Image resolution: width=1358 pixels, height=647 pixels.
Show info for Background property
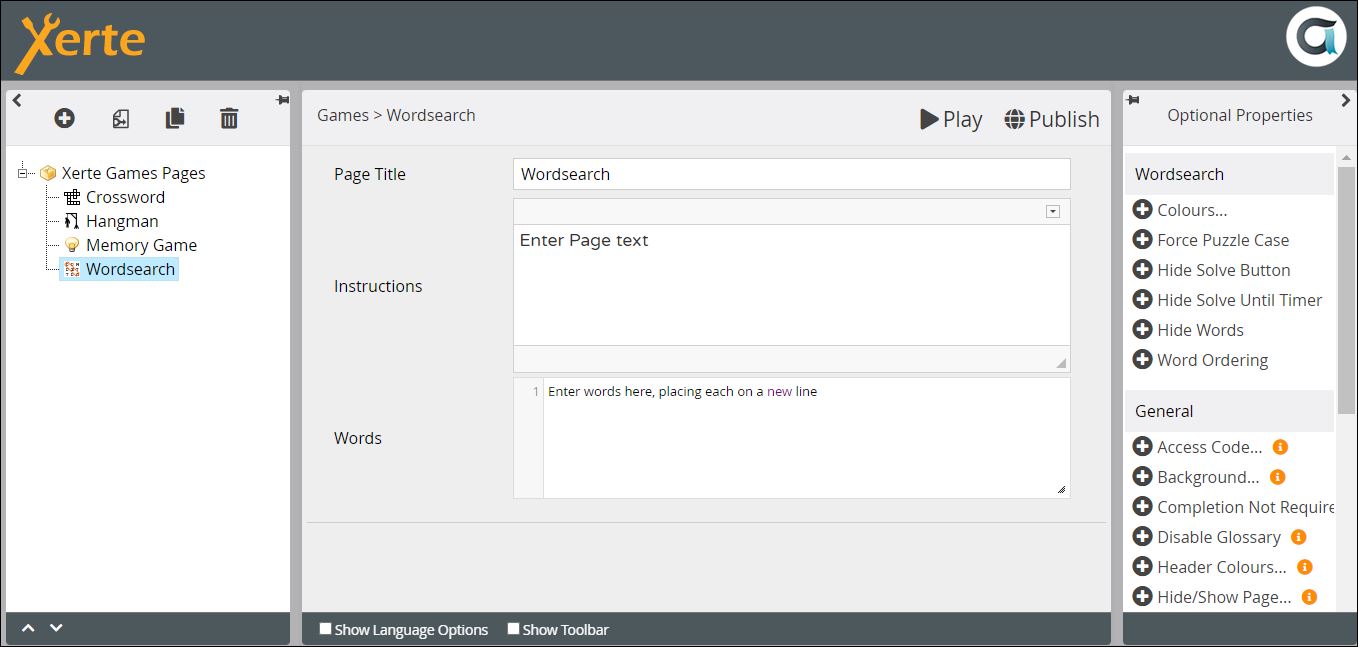[x=1277, y=477]
